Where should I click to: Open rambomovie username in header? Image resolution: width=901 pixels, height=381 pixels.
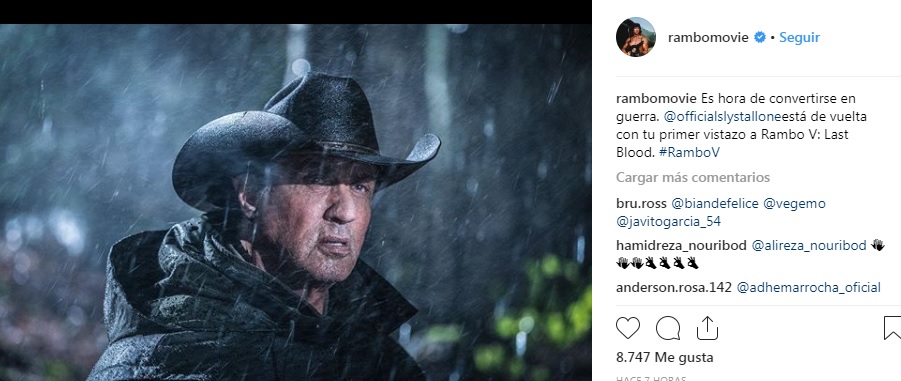(708, 37)
